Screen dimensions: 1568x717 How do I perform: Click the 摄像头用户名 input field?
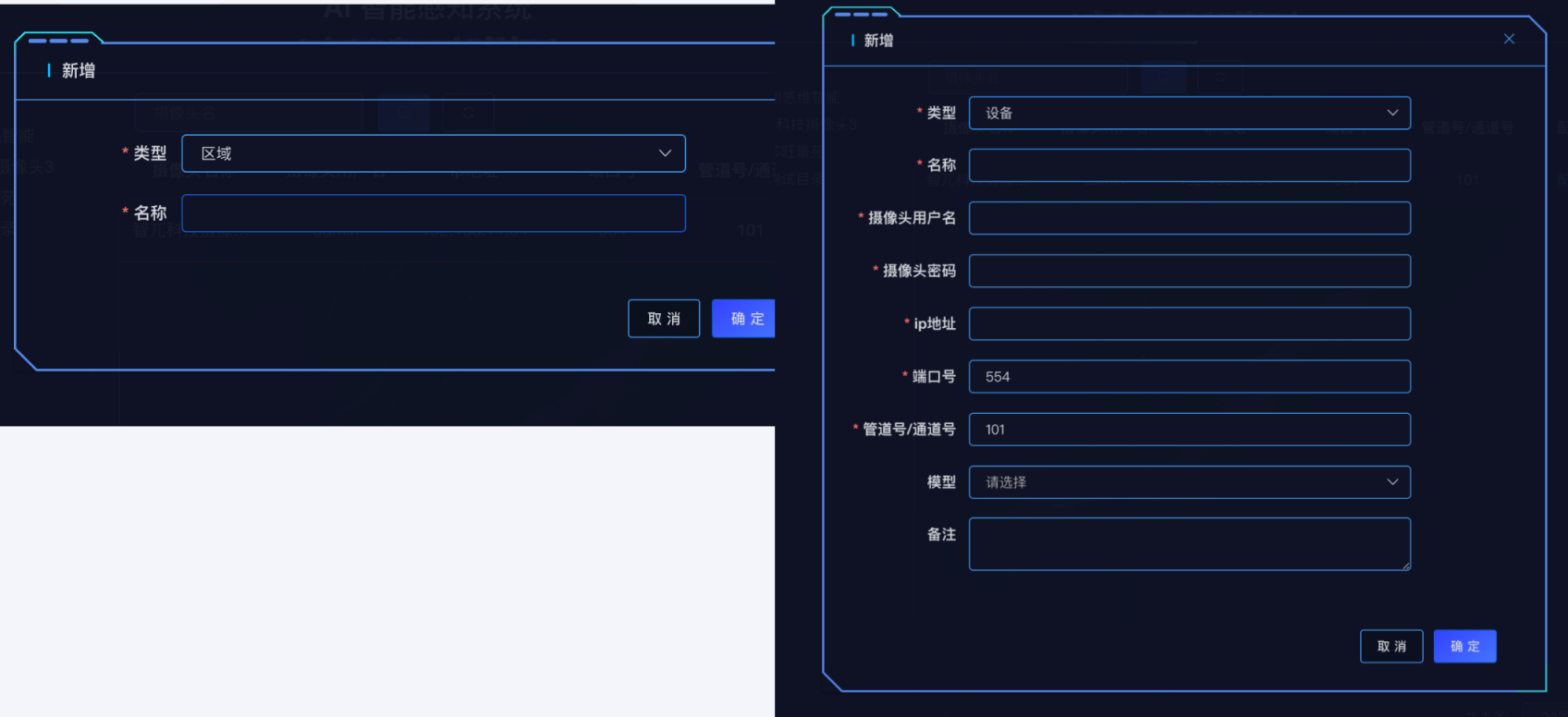click(1189, 218)
